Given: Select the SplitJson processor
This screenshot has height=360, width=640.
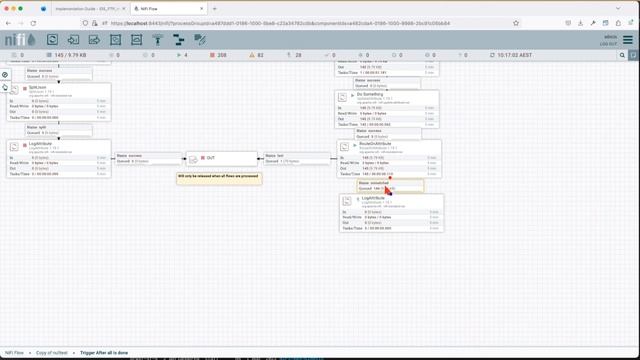Looking at the screenshot, I should coord(59,102).
